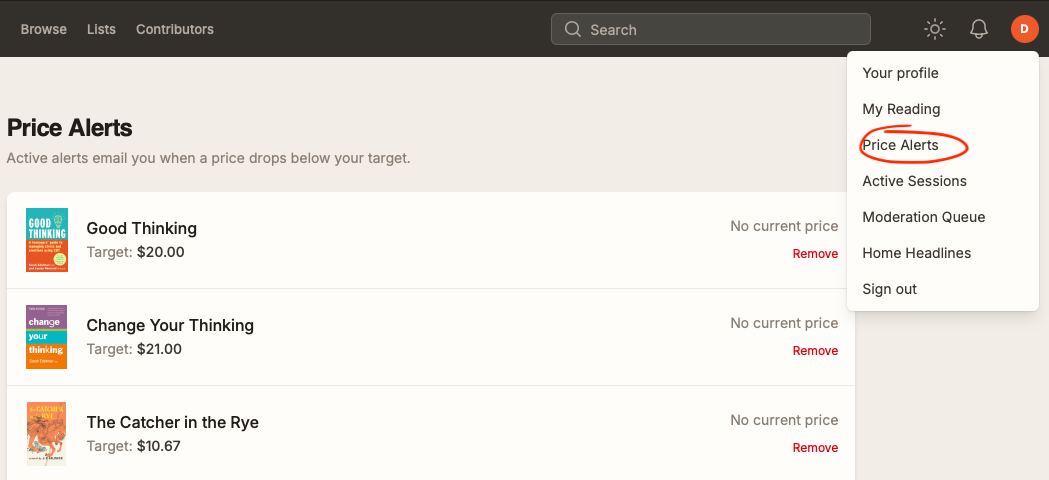Focus the Search input field
Viewport: 1049px width, 480px height.
click(x=710, y=29)
